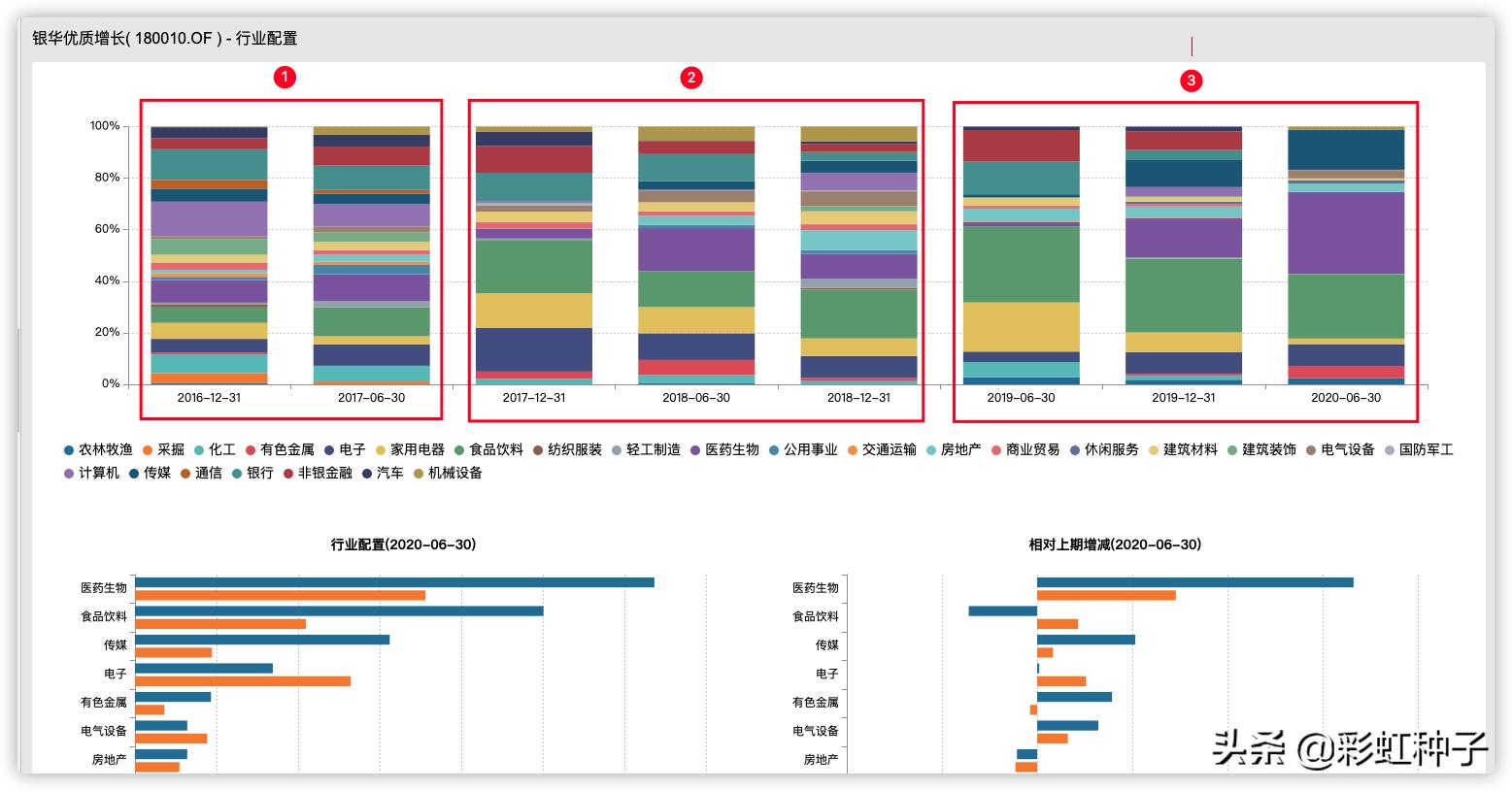Click the 相对上期增减(2020-06-30) chart title
The height and width of the screenshot is (791, 1512).
tap(1115, 544)
